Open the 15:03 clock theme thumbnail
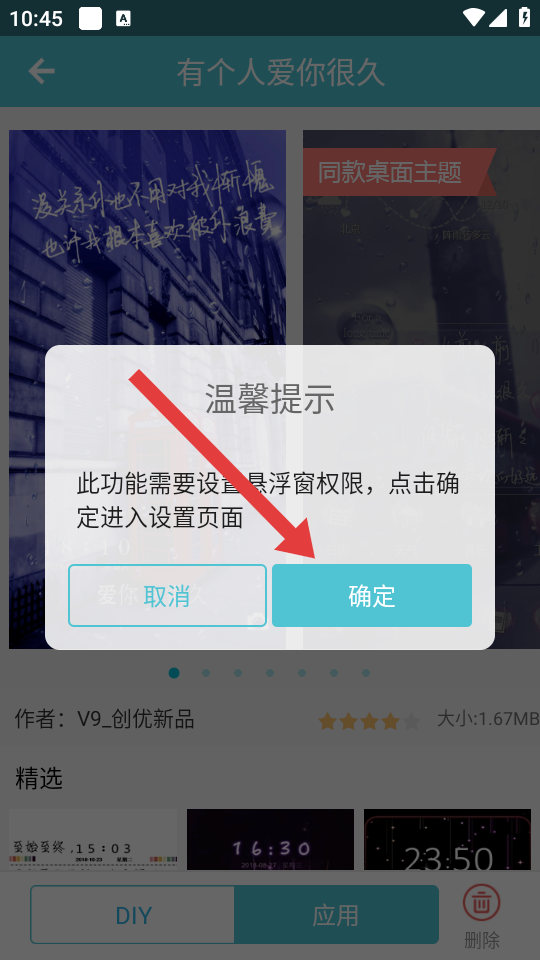The image size is (540, 960). [93, 839]
